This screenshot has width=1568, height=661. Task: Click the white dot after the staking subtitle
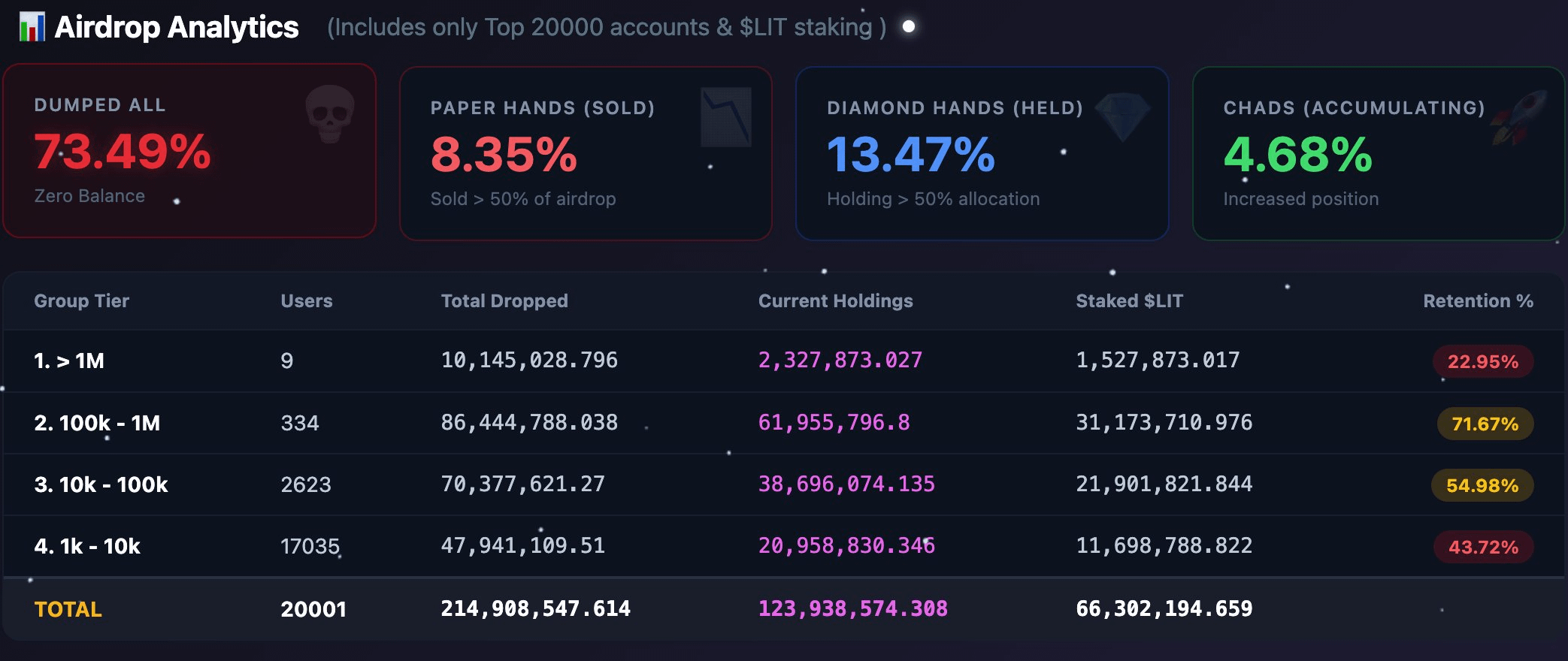[x=908, y=27]
